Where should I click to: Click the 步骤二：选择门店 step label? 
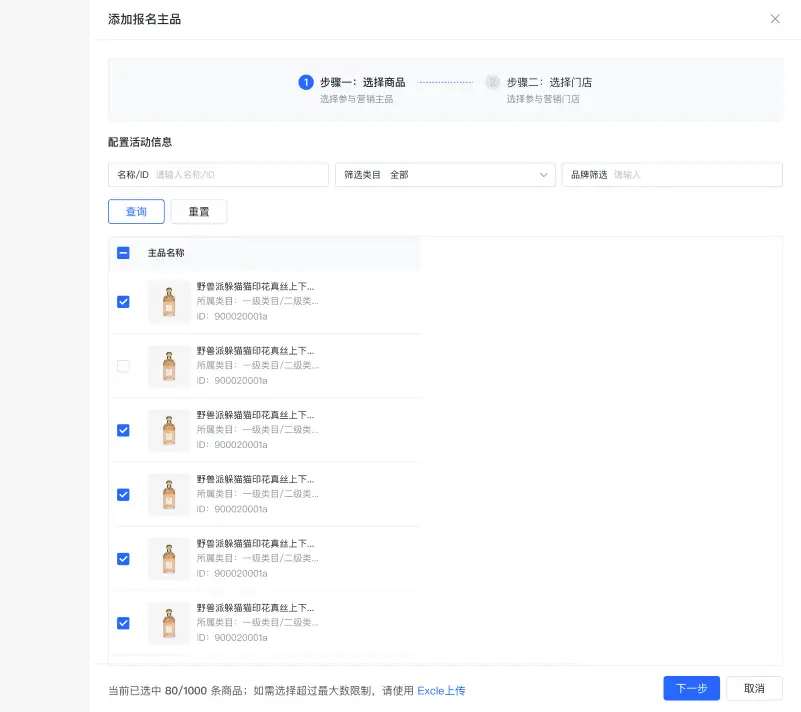549,82
